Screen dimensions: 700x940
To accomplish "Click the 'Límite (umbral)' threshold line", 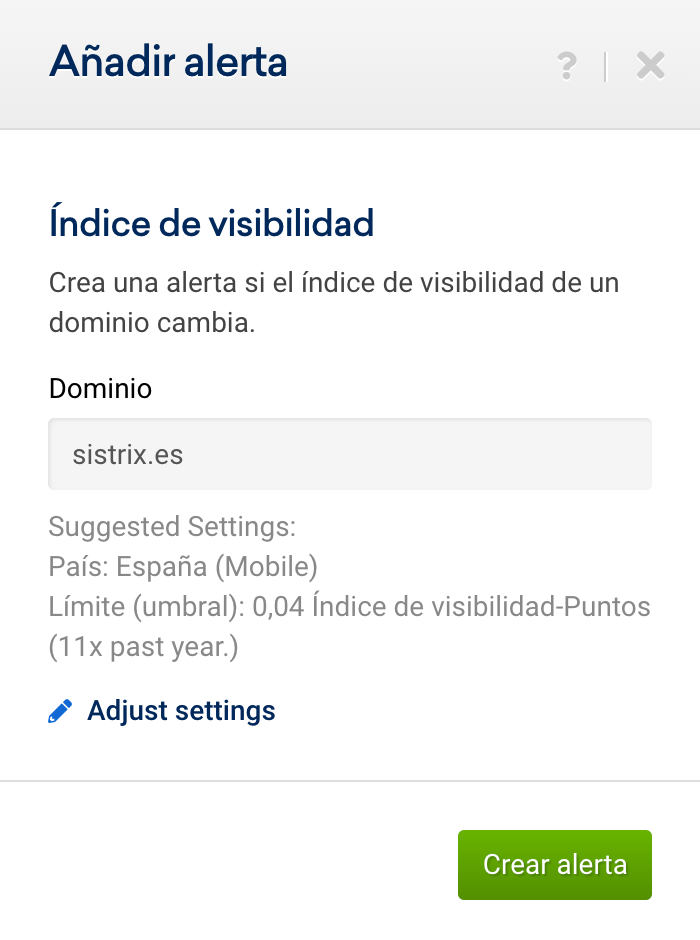I will coord(349,607).
